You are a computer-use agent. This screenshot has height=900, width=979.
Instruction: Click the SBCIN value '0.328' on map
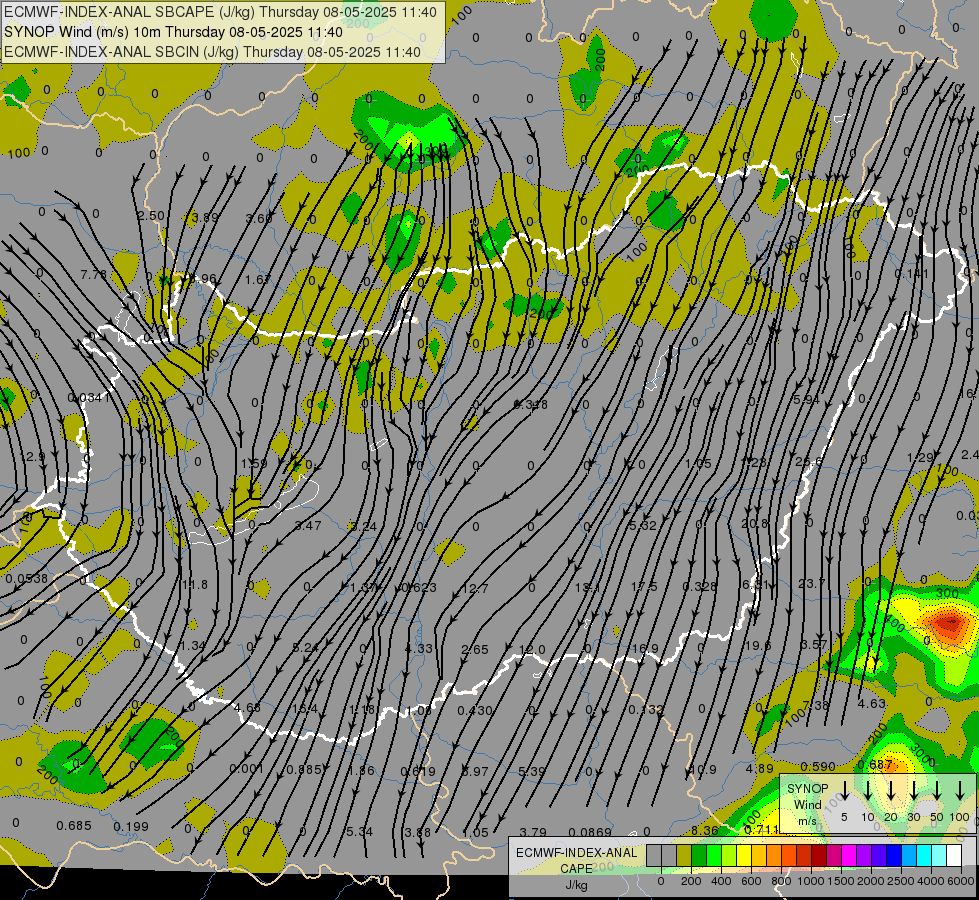[x=699, y=586]
